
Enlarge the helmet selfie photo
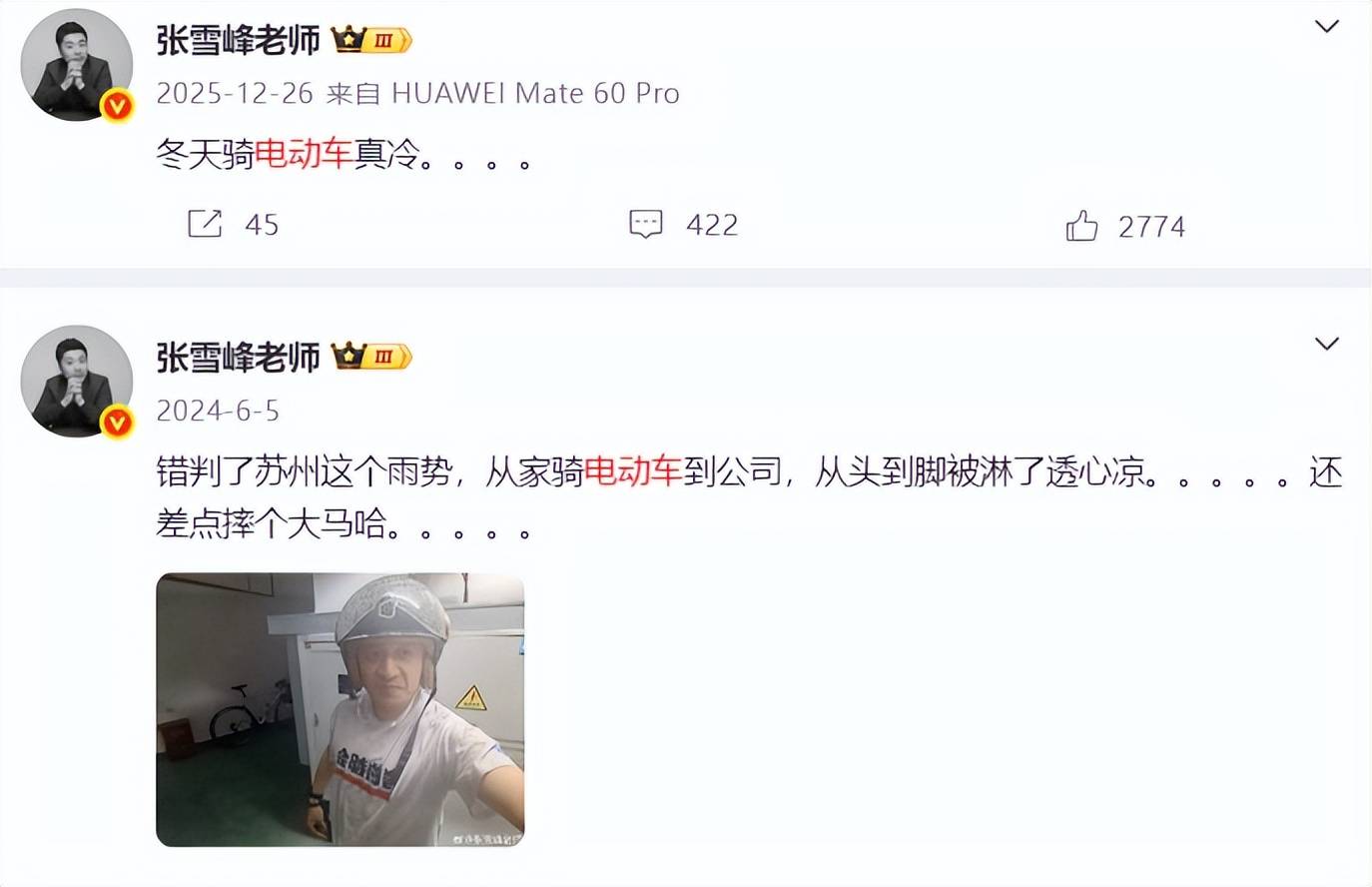[x=341, y=710]
